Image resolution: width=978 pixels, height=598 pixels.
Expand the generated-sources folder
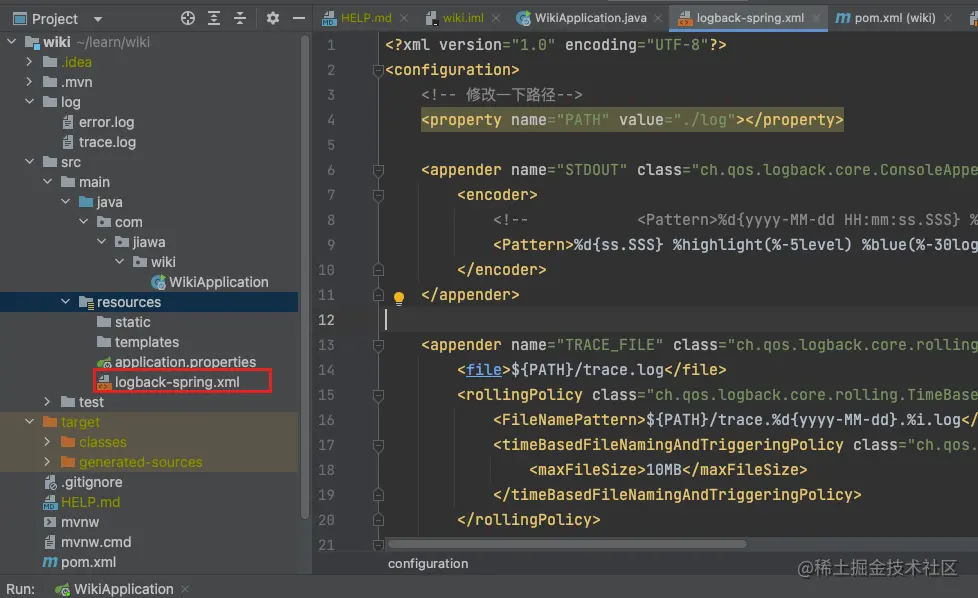(47, 461)
